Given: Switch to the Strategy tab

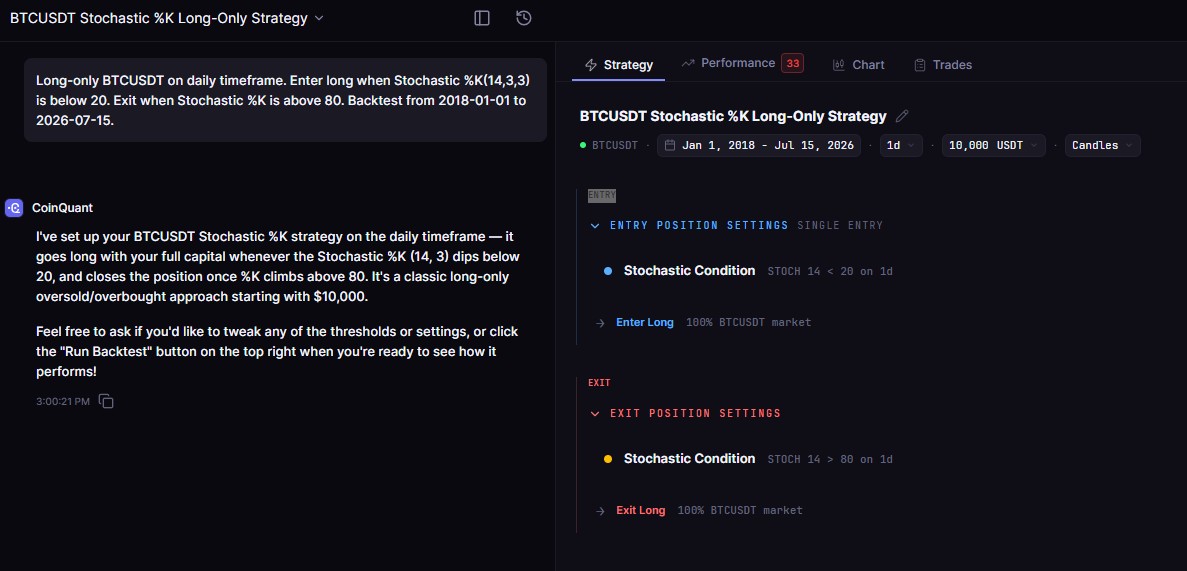Looking at the screenshot, I should point(619,65).
